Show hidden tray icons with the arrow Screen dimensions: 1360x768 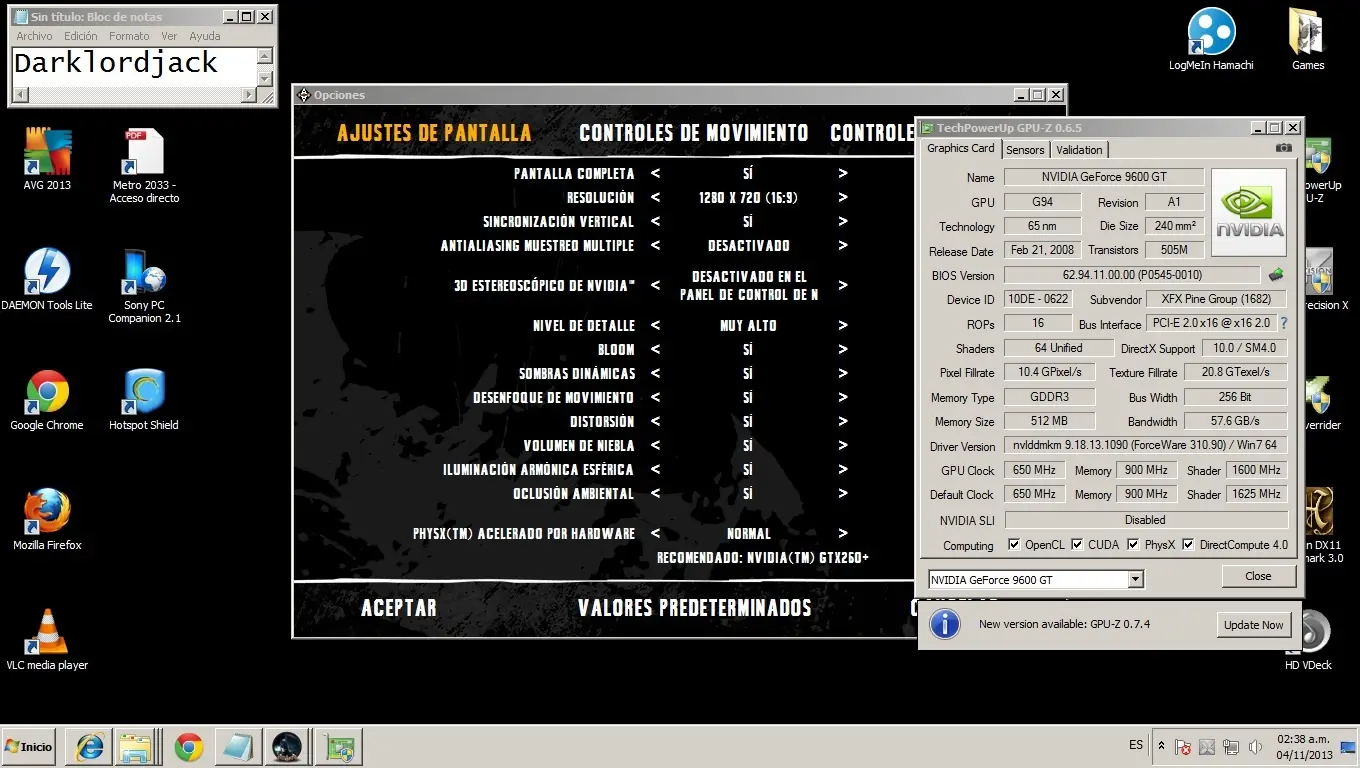(1161, 746)
